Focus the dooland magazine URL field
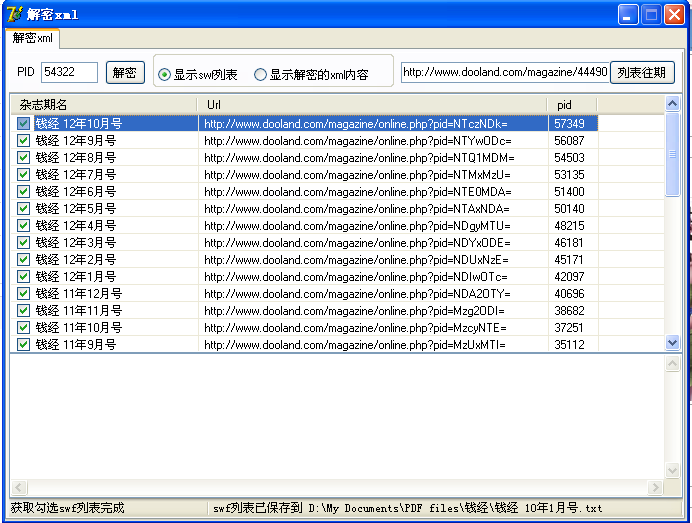Viewport: 692px width, 523px height. point(505,72)
